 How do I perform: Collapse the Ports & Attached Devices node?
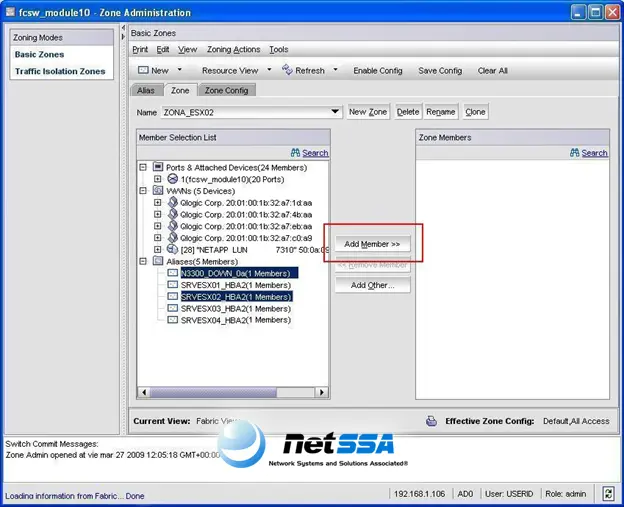click(x=143, y=168)
